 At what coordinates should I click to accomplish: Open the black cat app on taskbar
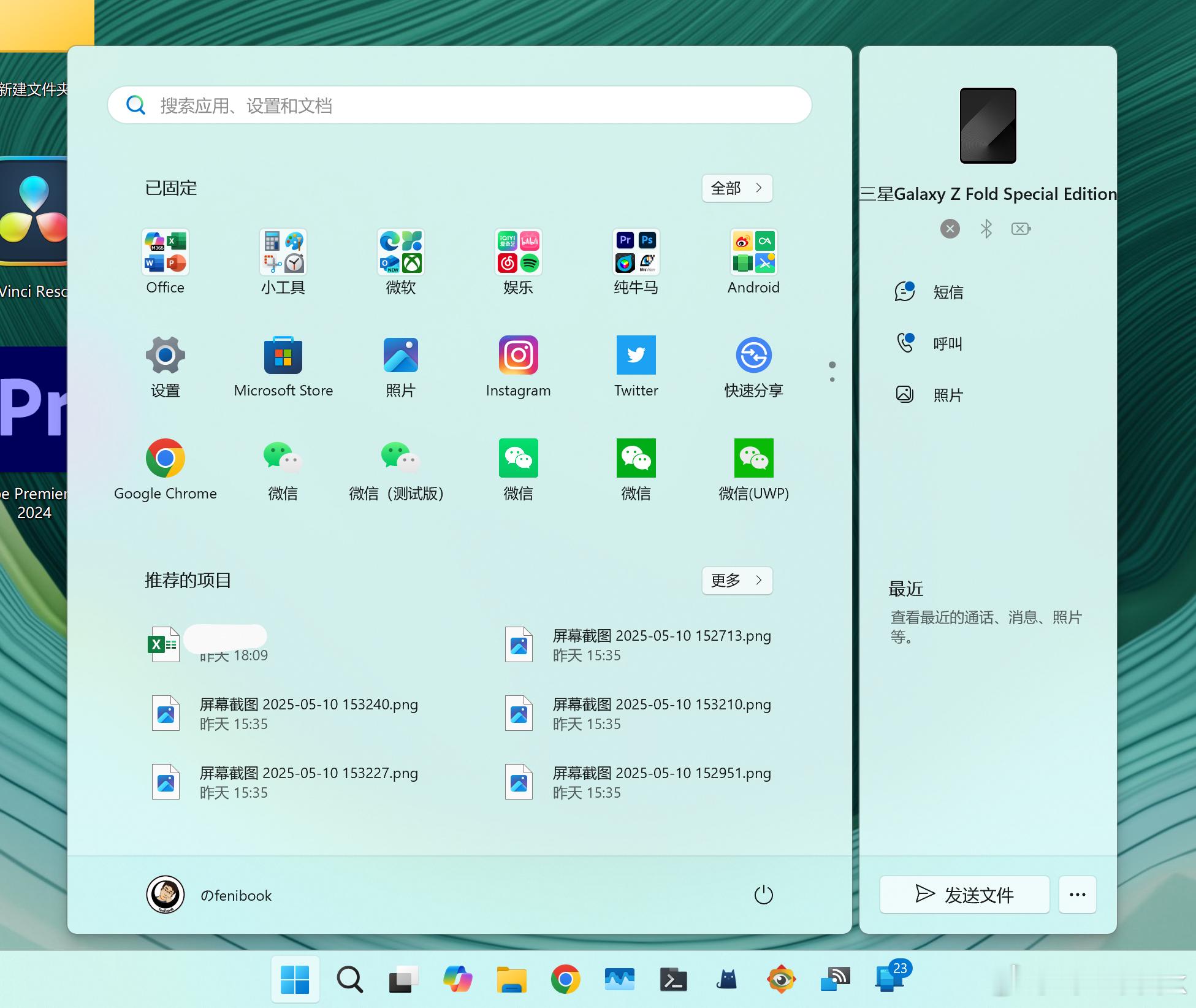tap(727, 979)
